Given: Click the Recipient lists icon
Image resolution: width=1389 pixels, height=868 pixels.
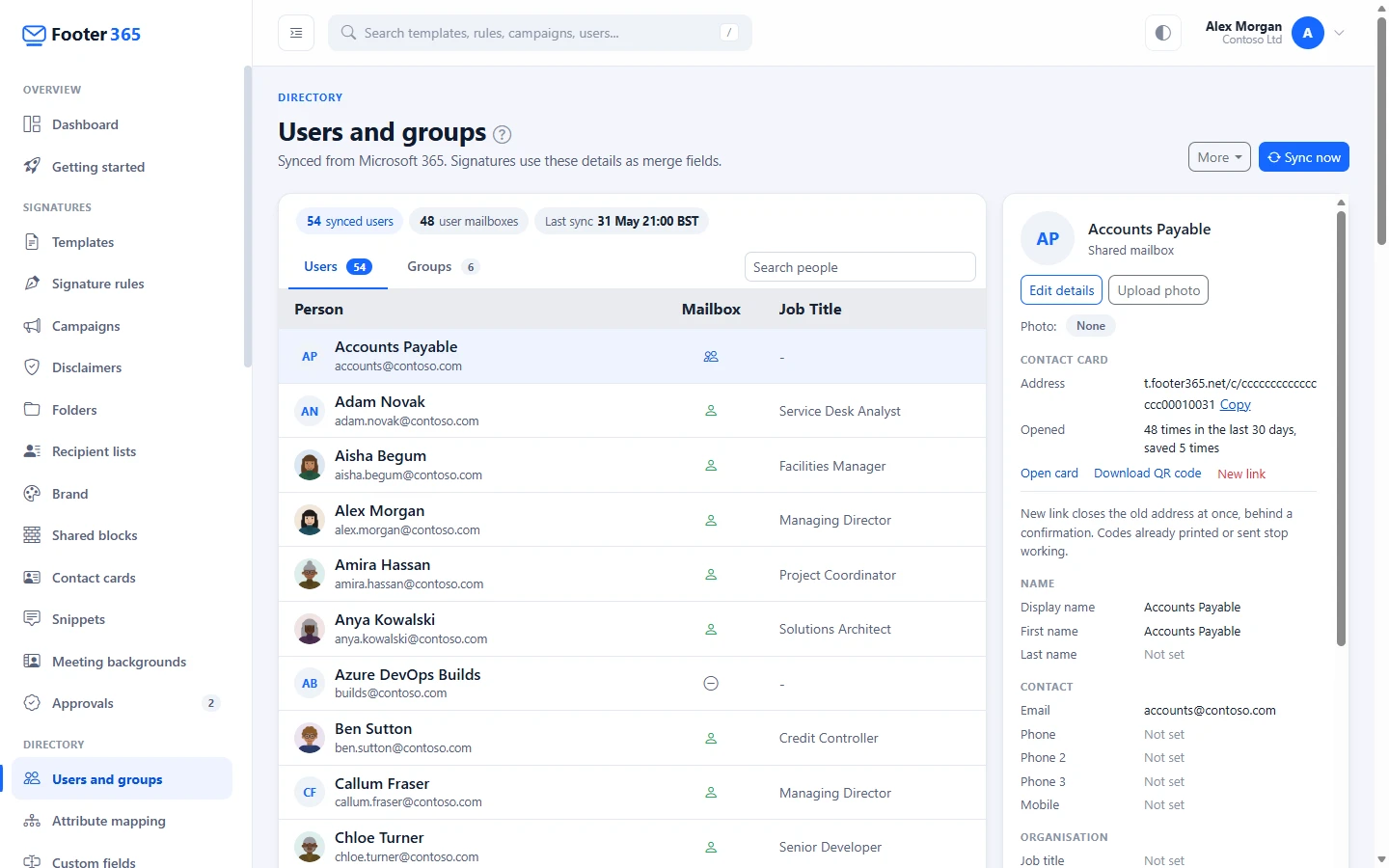Looking at the screenshot, I should [32, 451].
